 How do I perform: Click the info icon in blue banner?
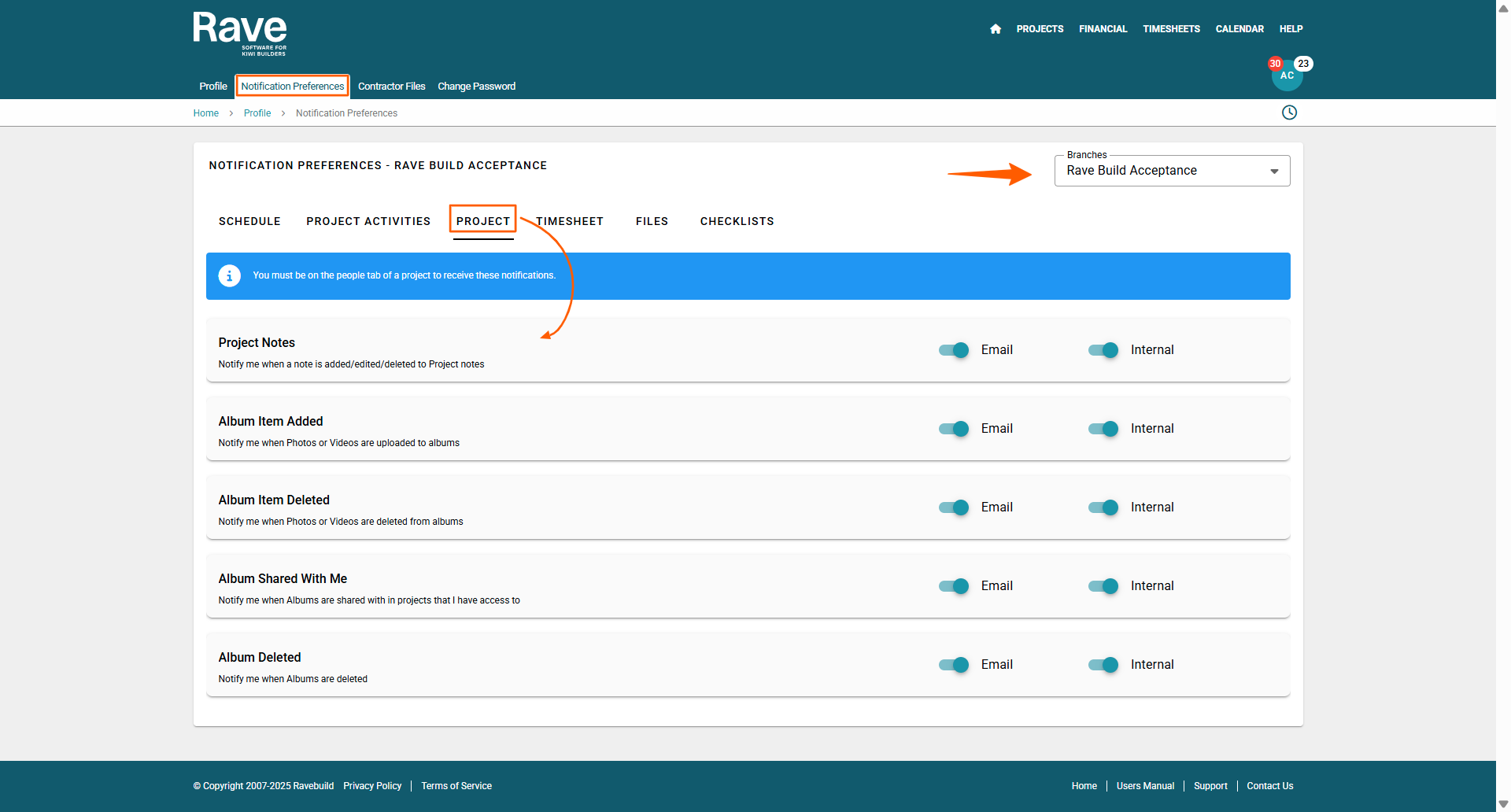coord(229,276)
